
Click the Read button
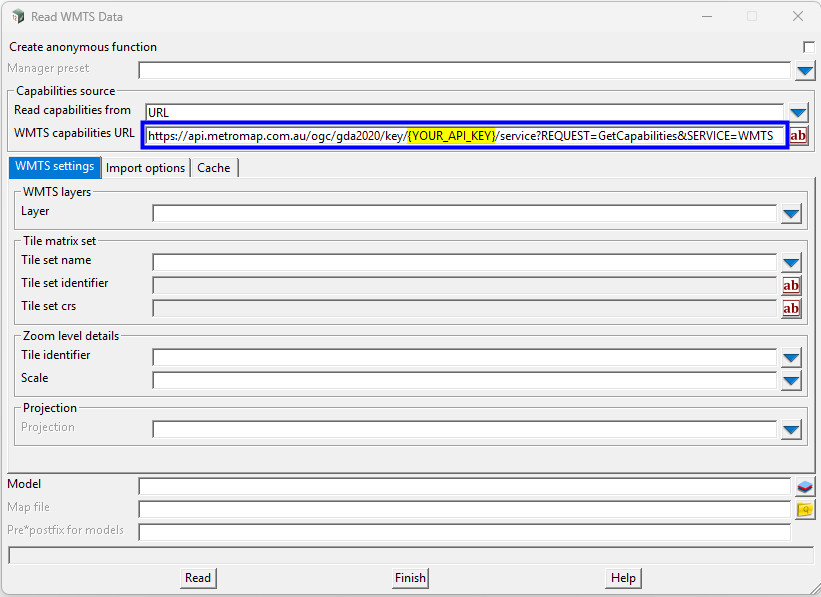pyautogui.click(x=197, y=578)
